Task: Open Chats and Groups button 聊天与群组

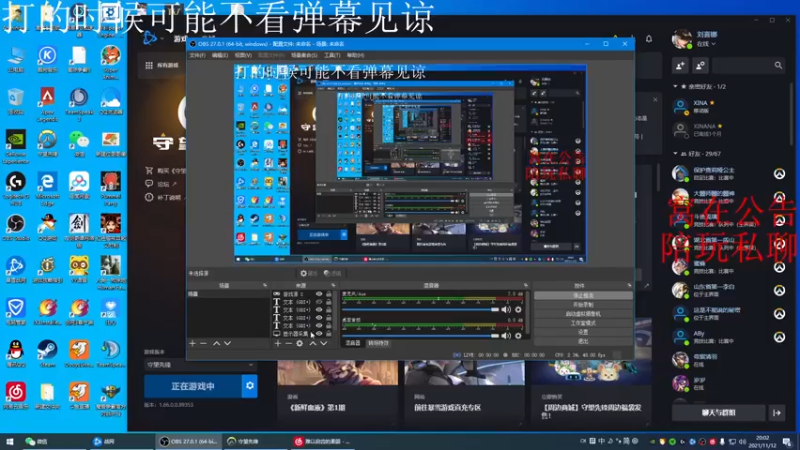Action: 718,413
